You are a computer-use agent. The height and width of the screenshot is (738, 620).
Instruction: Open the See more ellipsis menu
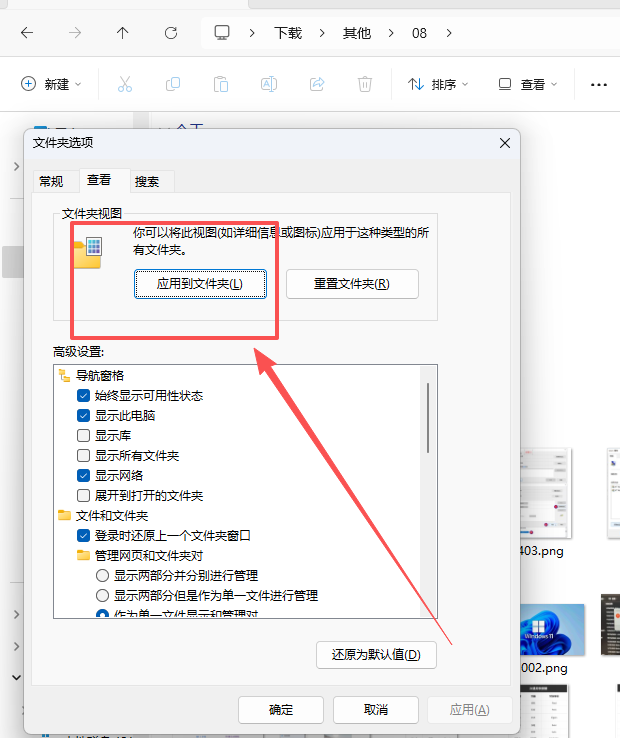599,85
